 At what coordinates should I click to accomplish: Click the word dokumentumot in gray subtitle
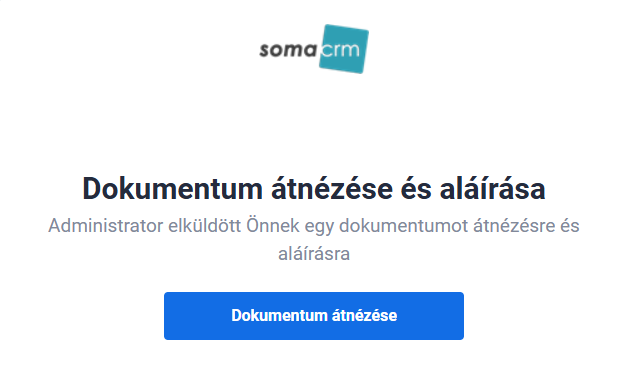click(x=403, y=226)
